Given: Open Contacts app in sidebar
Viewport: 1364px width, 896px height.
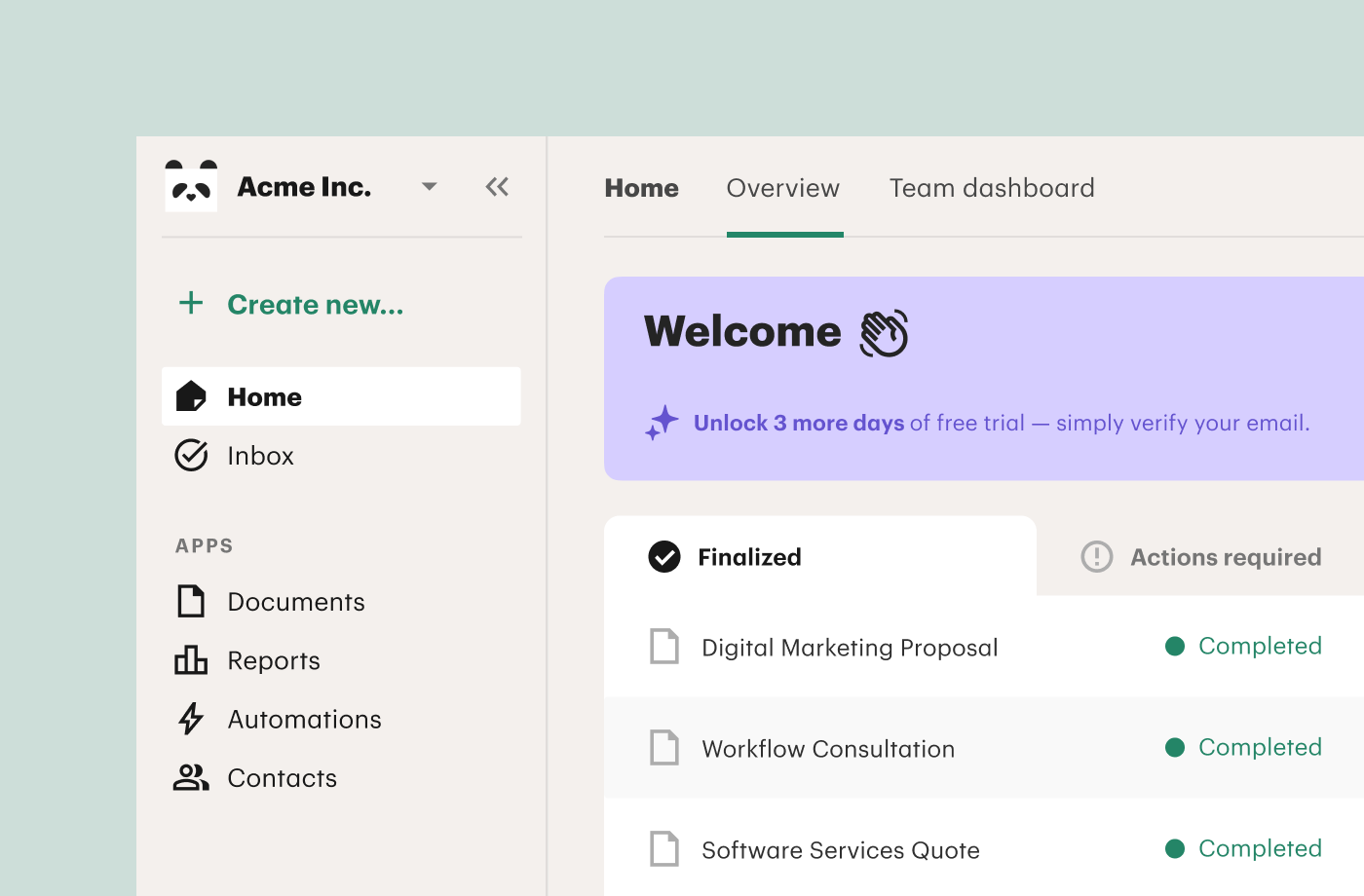Looking at the screenshot, I should coord(282,778).
